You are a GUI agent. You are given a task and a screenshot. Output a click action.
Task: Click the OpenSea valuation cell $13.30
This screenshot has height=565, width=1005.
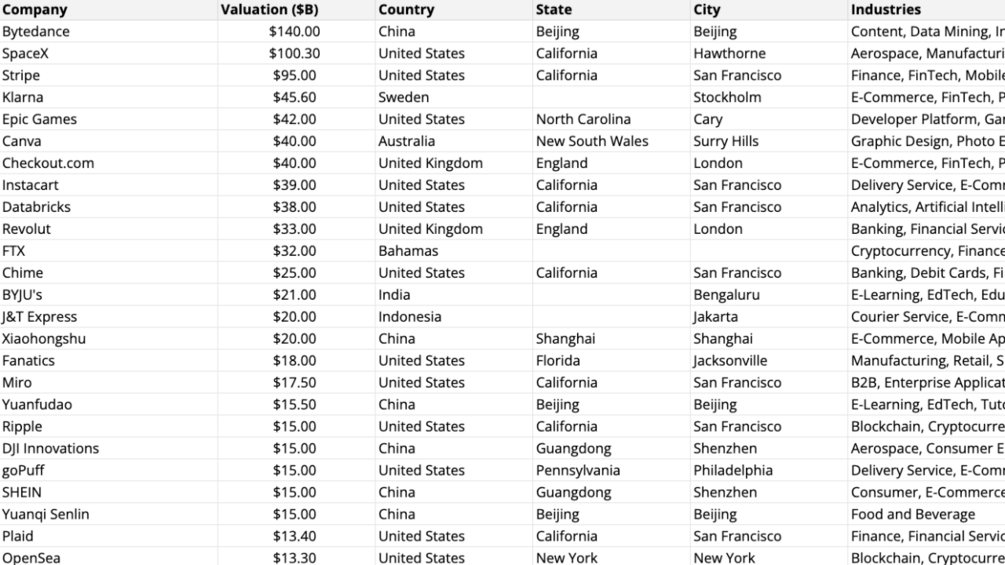tap(296, 557)
